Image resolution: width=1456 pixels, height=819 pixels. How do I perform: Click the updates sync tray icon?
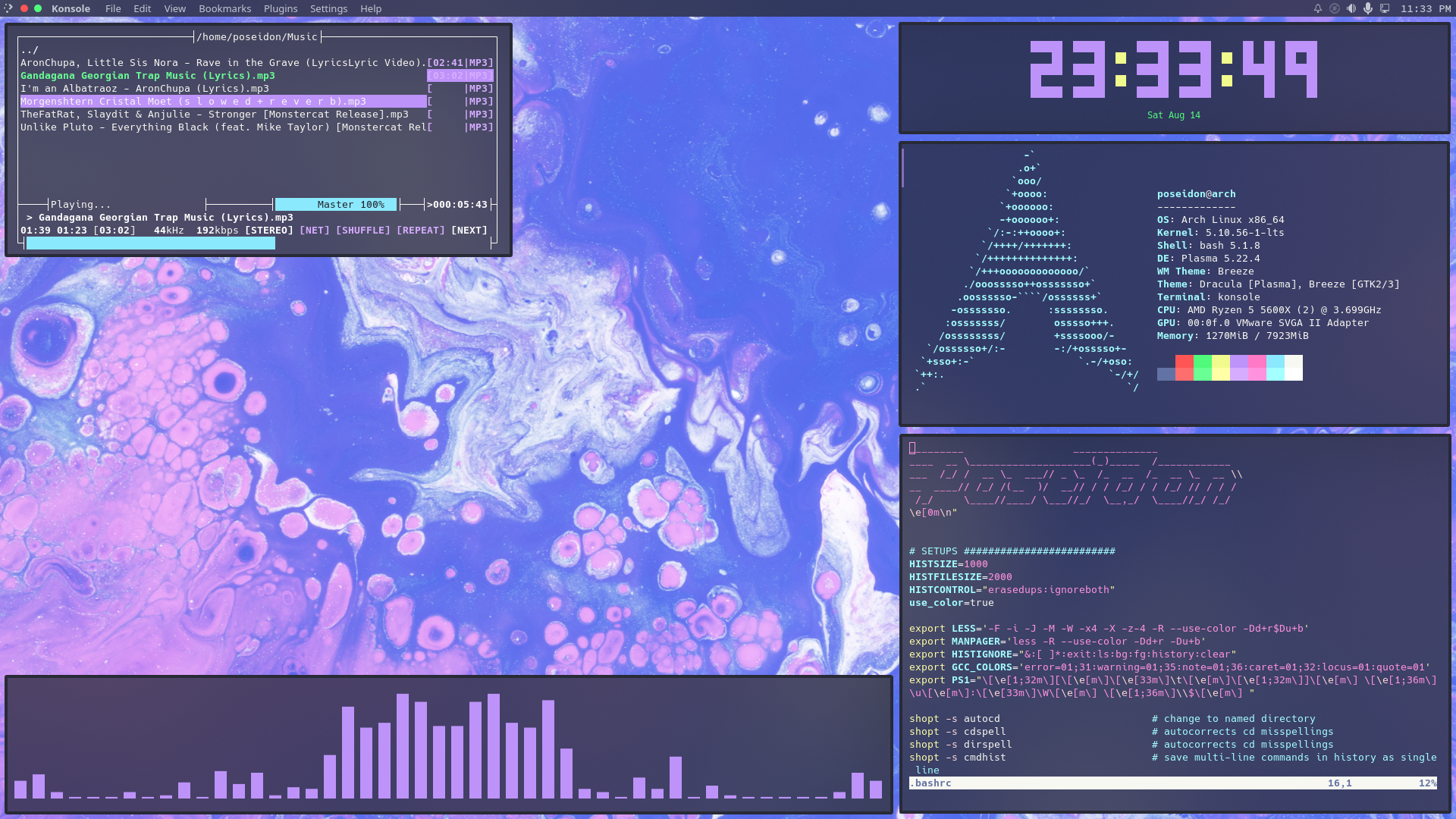coord(1335,8)
